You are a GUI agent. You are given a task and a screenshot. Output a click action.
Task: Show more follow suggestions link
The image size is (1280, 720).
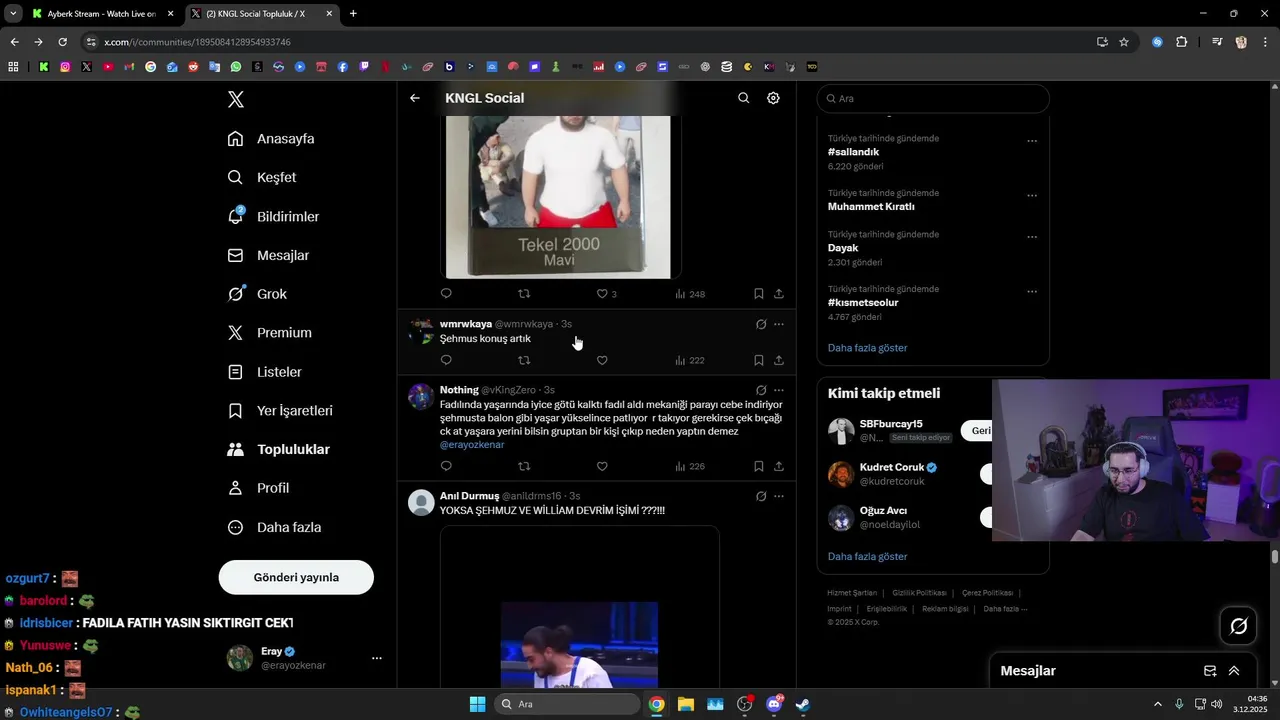tap(868, 556)
